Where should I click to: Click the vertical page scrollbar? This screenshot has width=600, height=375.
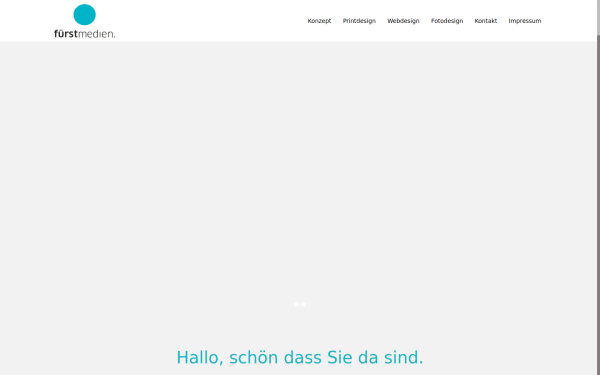[598, 188]
